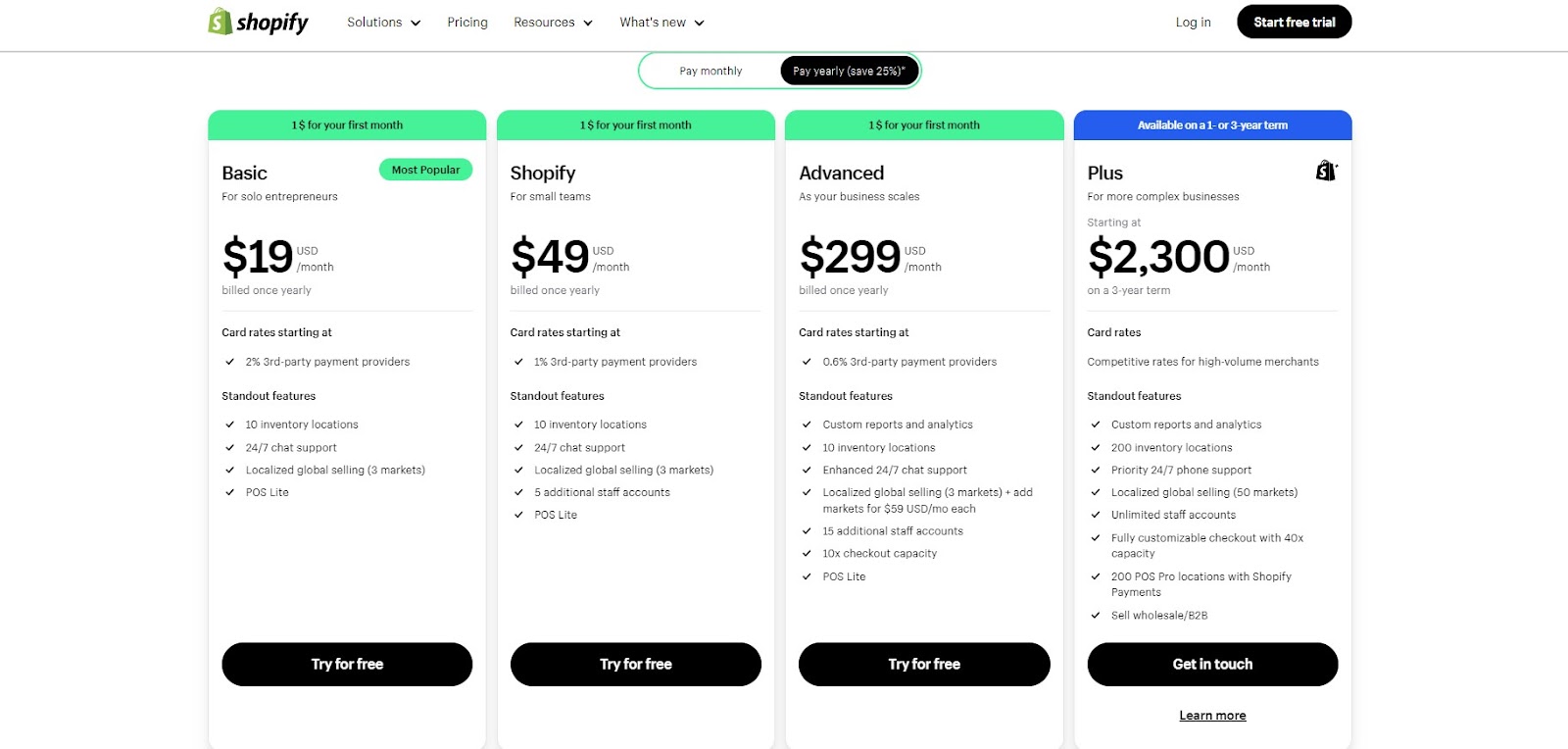Image resolution: width=1568 pixels, height=749 pixels.
Task: Click Get in touch for the Plus plan
Action: pyautogui.click(x=1212, y=664)
